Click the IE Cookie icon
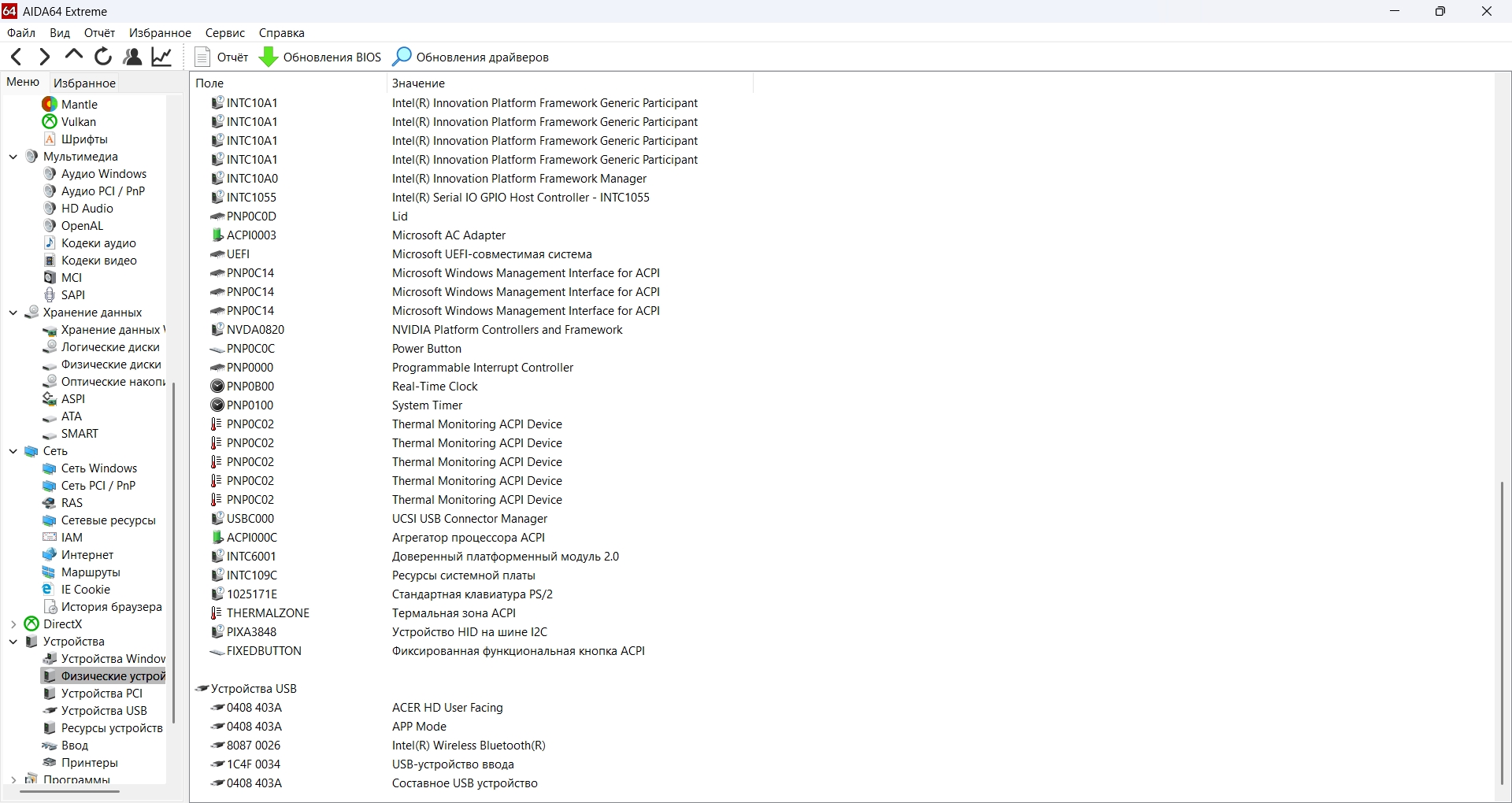Screen dimensions: 1512x803 (50, 590)
